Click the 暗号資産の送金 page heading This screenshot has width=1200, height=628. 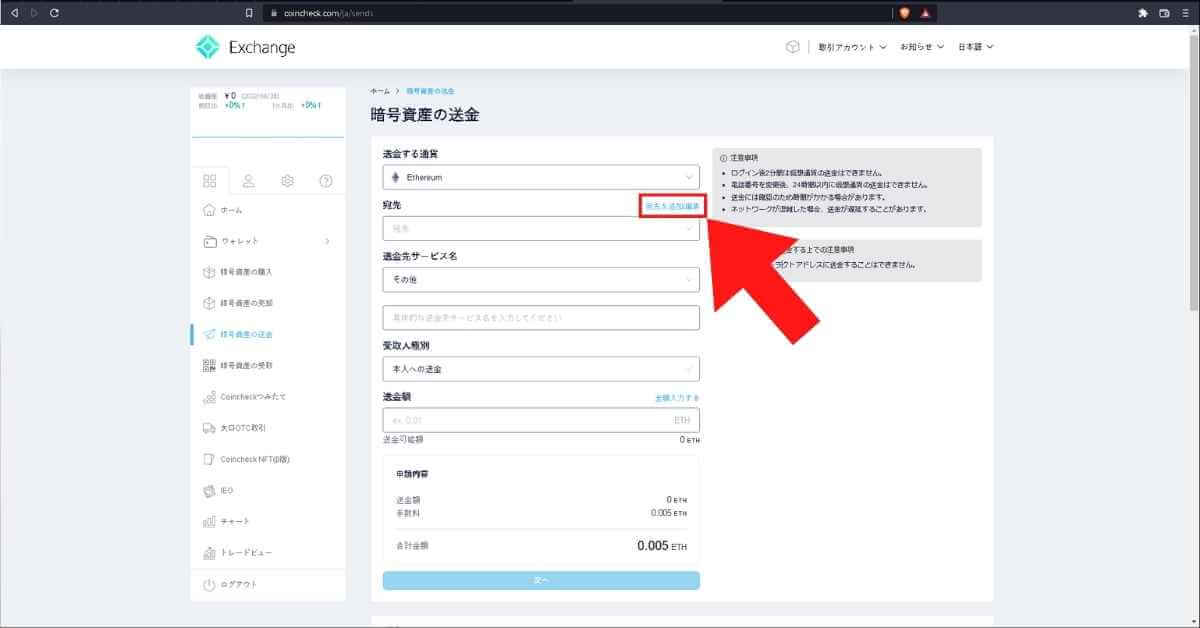(425, 115)
